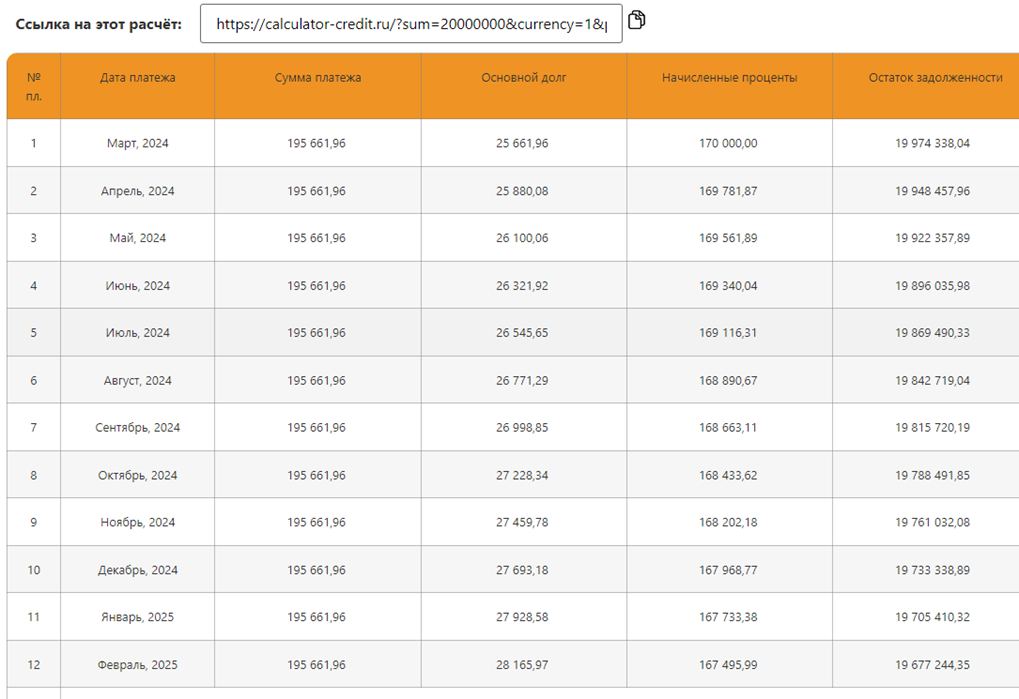Click the calculation link URL field
This screenshot has width=1019, height=699.
pos(411,24)
